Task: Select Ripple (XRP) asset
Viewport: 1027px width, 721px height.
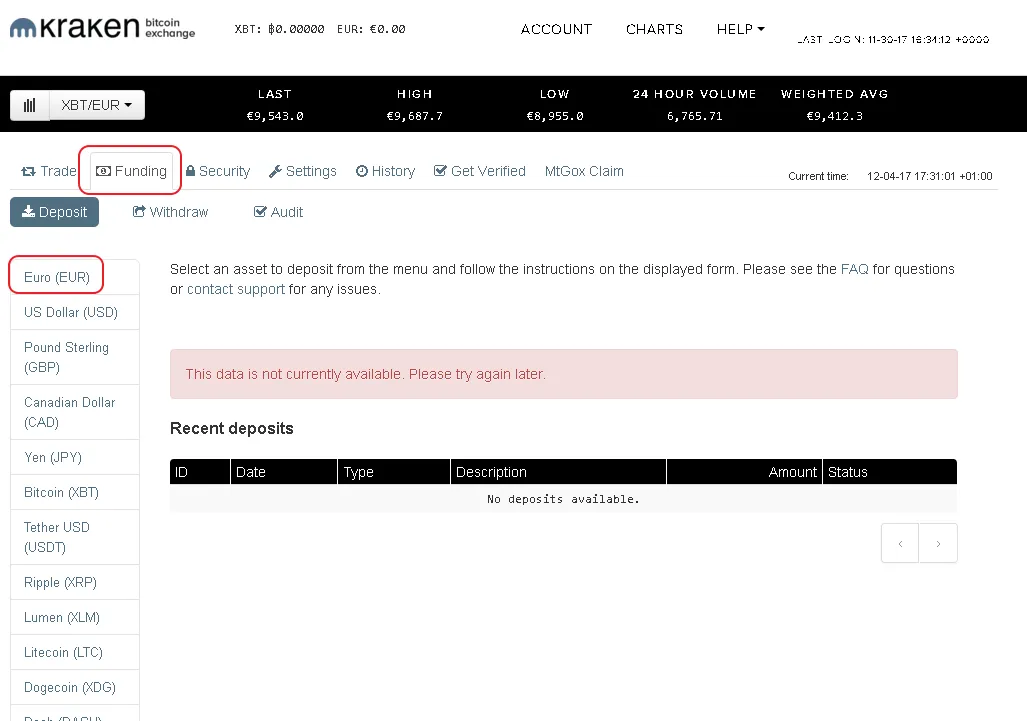Action: coord(75,582)
